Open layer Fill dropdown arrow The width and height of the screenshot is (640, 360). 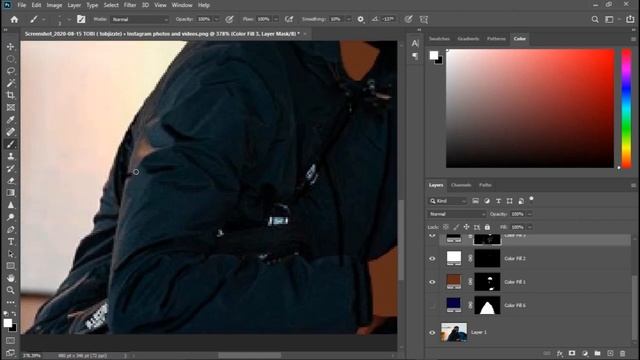point(530,227)
